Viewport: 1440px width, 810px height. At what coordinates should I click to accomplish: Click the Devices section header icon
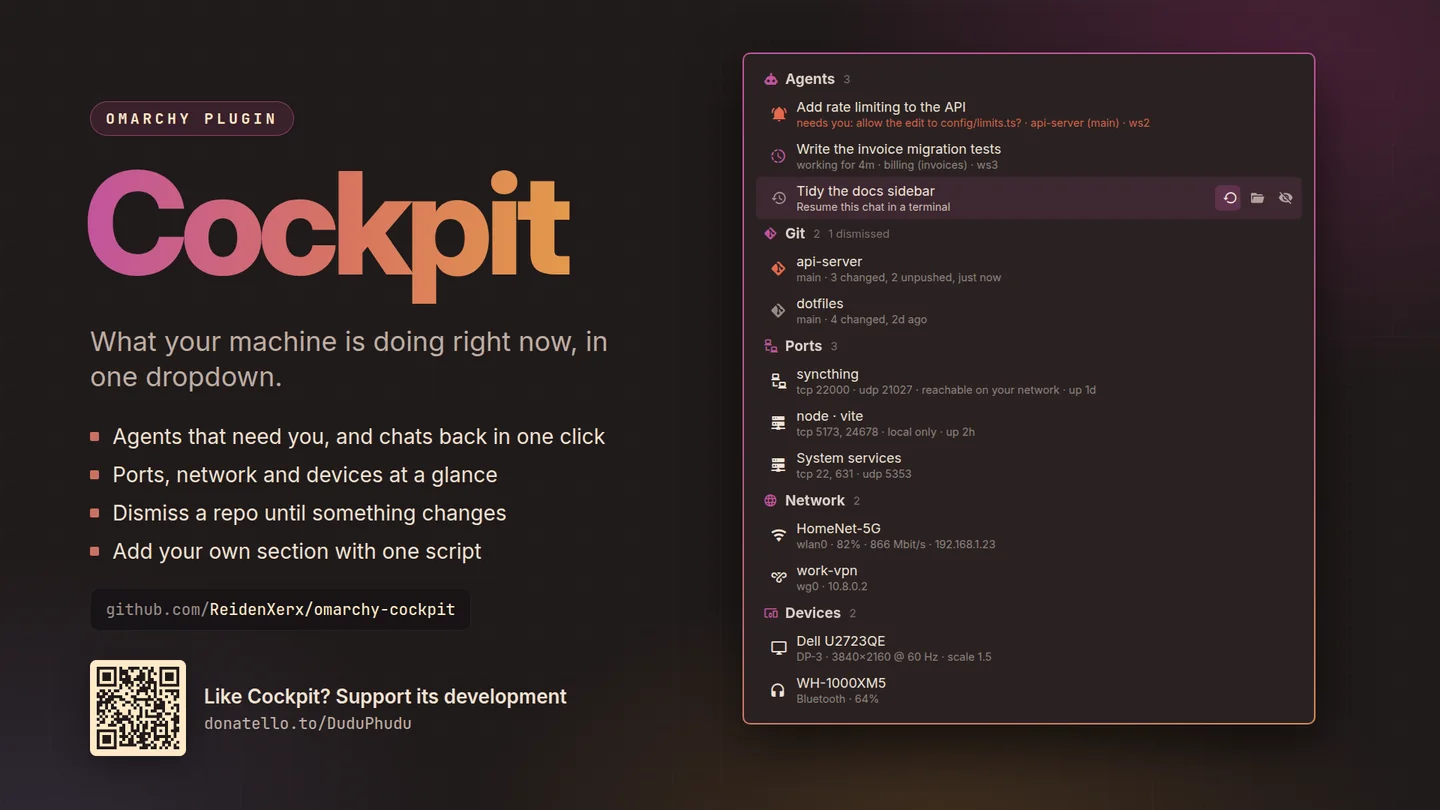pyautogui.click(x=771, y=613)
